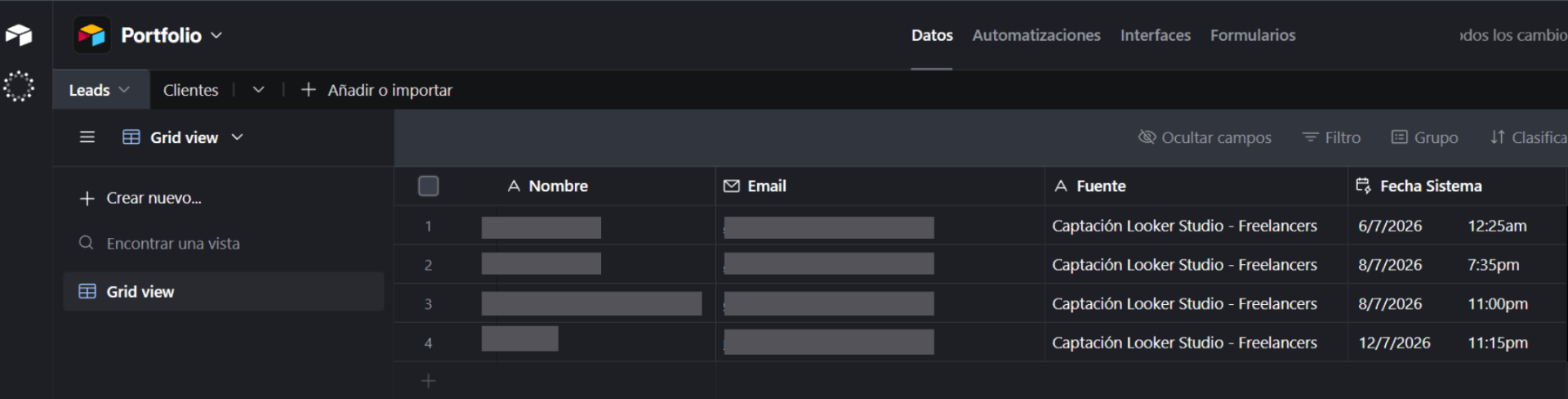Click the calendar icon in Fecha Sistema header

pyautogui.click(x=1363, y=186)
